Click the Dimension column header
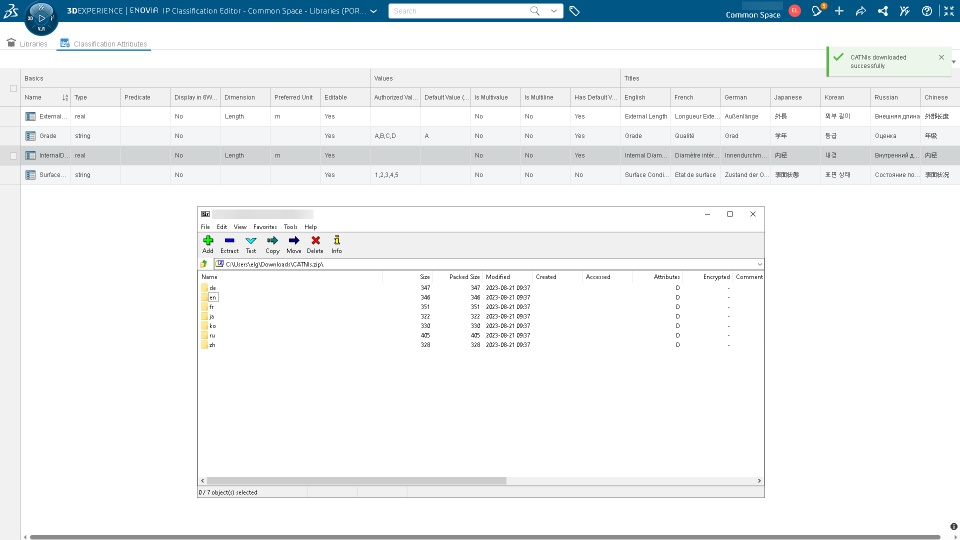 tap(246, 97)
